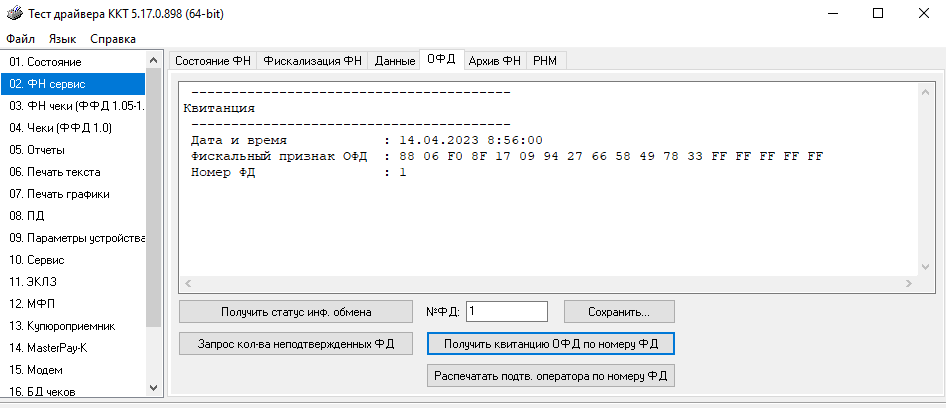Switch to the Фискализация ФН tab
This screenshot has width=946, height=408.
click(312, 61)
